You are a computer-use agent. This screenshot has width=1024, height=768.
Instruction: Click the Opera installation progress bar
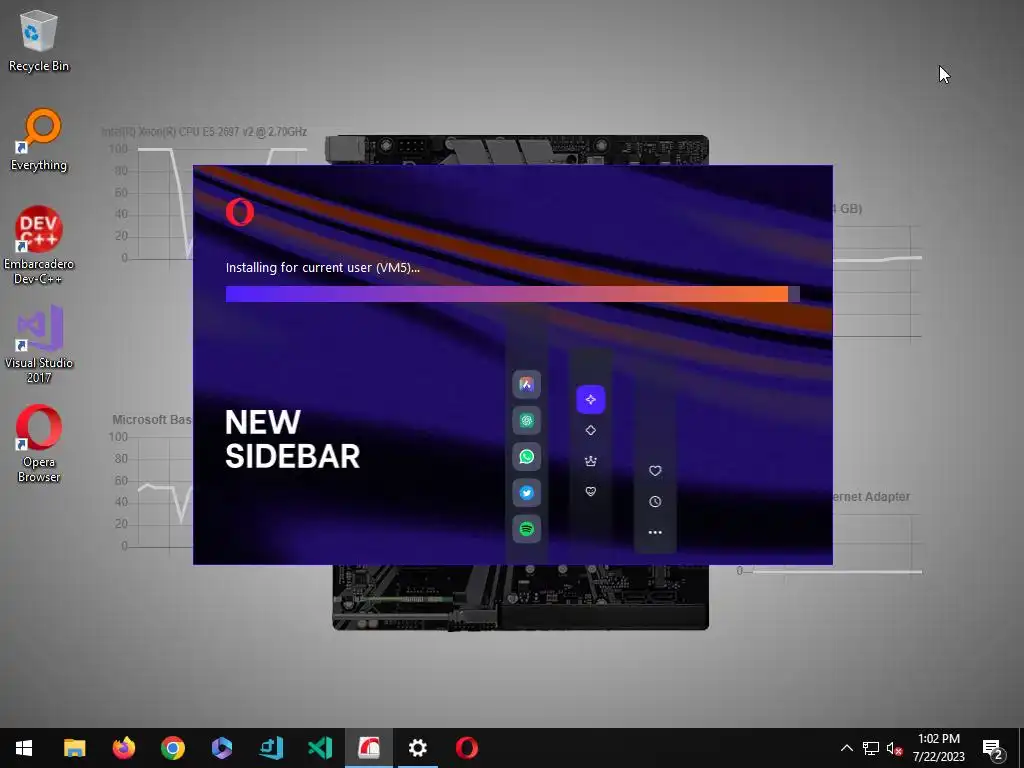[x=513, y=295]
